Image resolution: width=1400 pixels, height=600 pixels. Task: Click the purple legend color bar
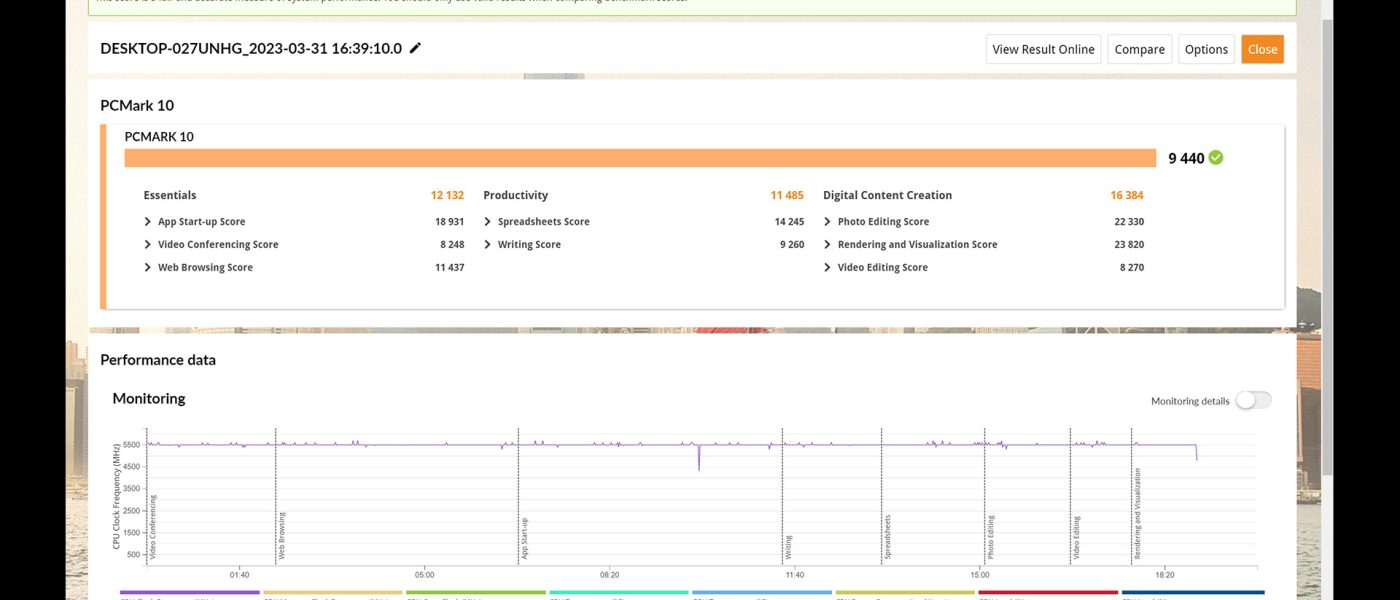coord(189,592)
